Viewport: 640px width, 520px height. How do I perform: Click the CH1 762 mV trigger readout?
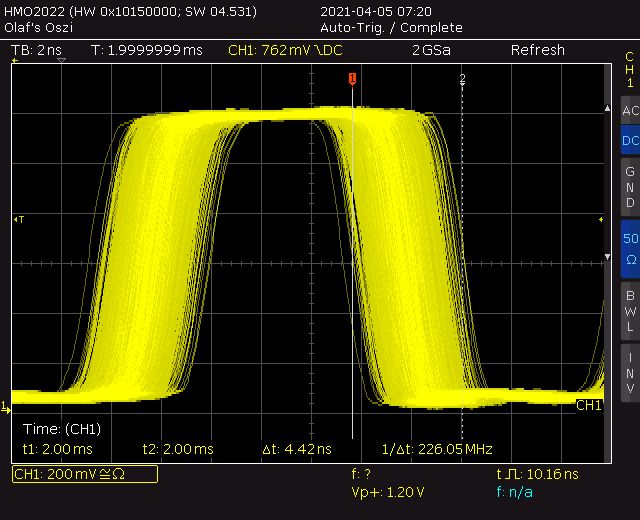point(285,50)
